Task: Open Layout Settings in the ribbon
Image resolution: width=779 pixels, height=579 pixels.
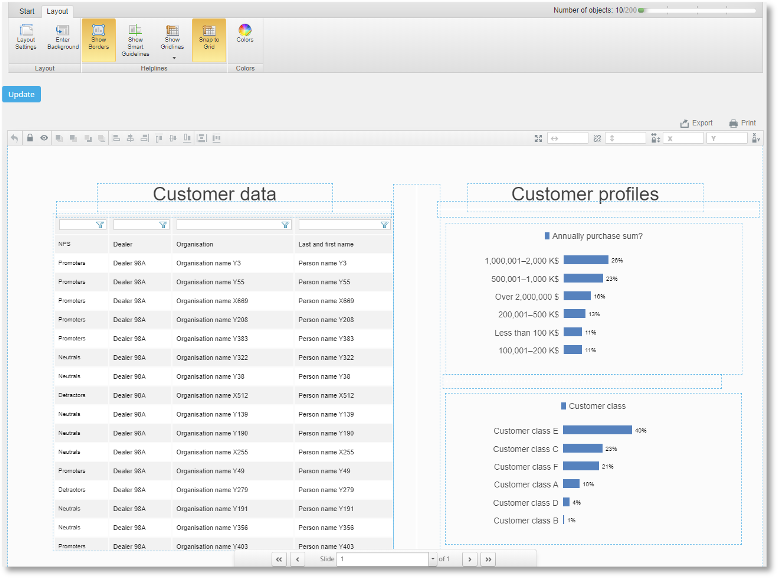Action: pos(26,37)
